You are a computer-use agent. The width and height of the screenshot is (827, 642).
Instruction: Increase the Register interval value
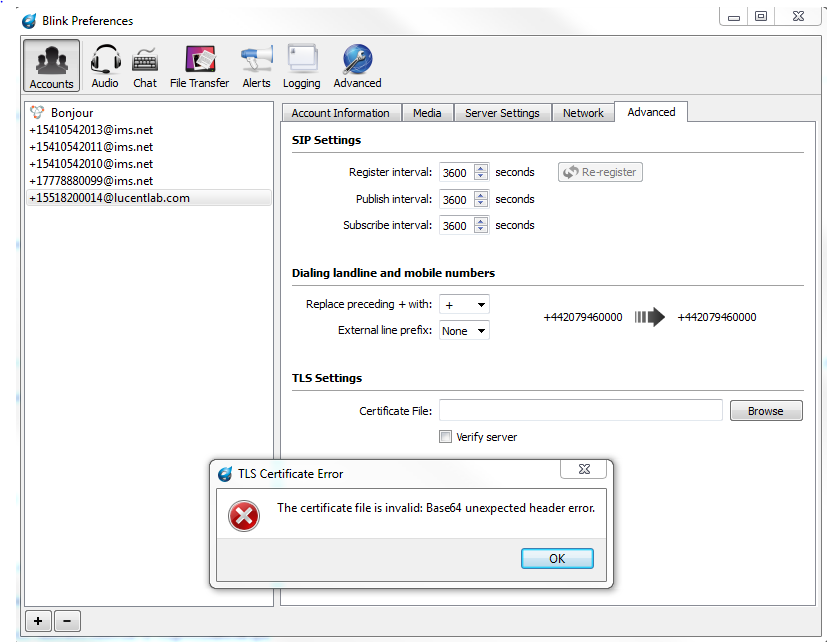pyautogui.click(x=480, y=168)
